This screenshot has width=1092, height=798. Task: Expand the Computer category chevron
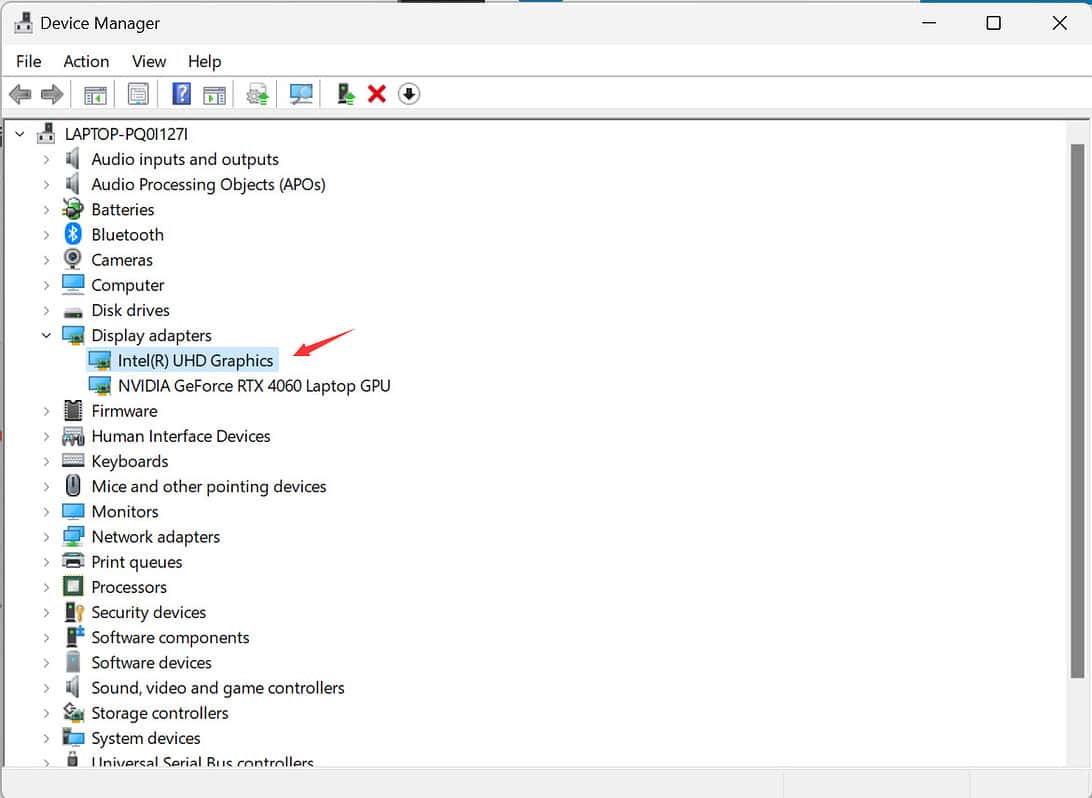click(x=46, y=285)
